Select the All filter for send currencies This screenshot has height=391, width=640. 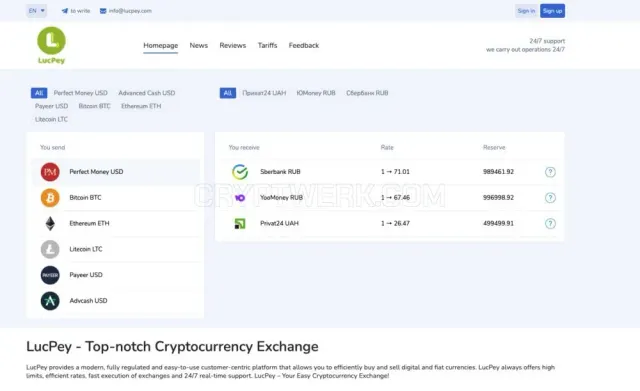coord(39,93)
